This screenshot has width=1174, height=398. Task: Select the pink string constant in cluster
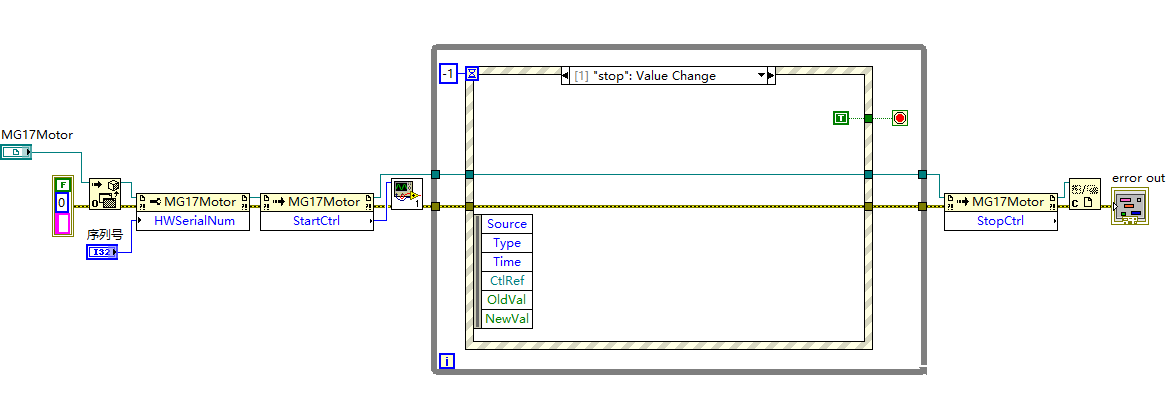pos(63,223)
